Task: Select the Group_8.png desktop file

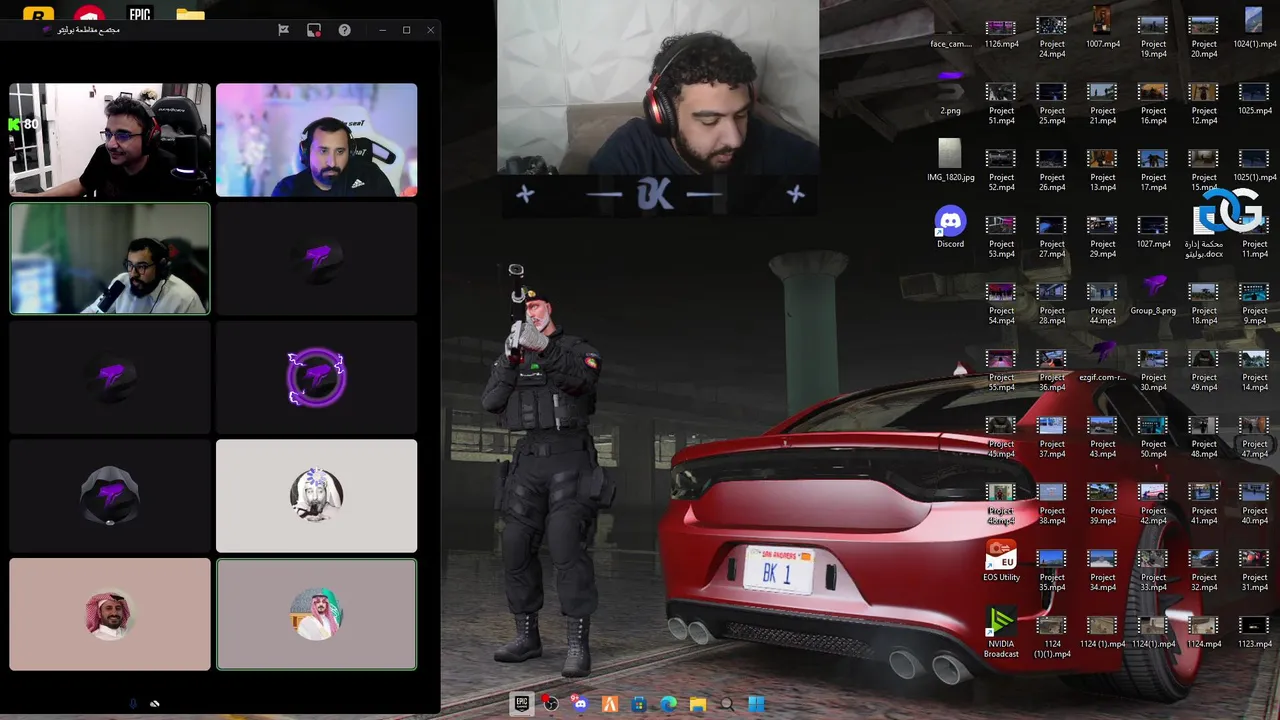Action: click(1153, 294)
